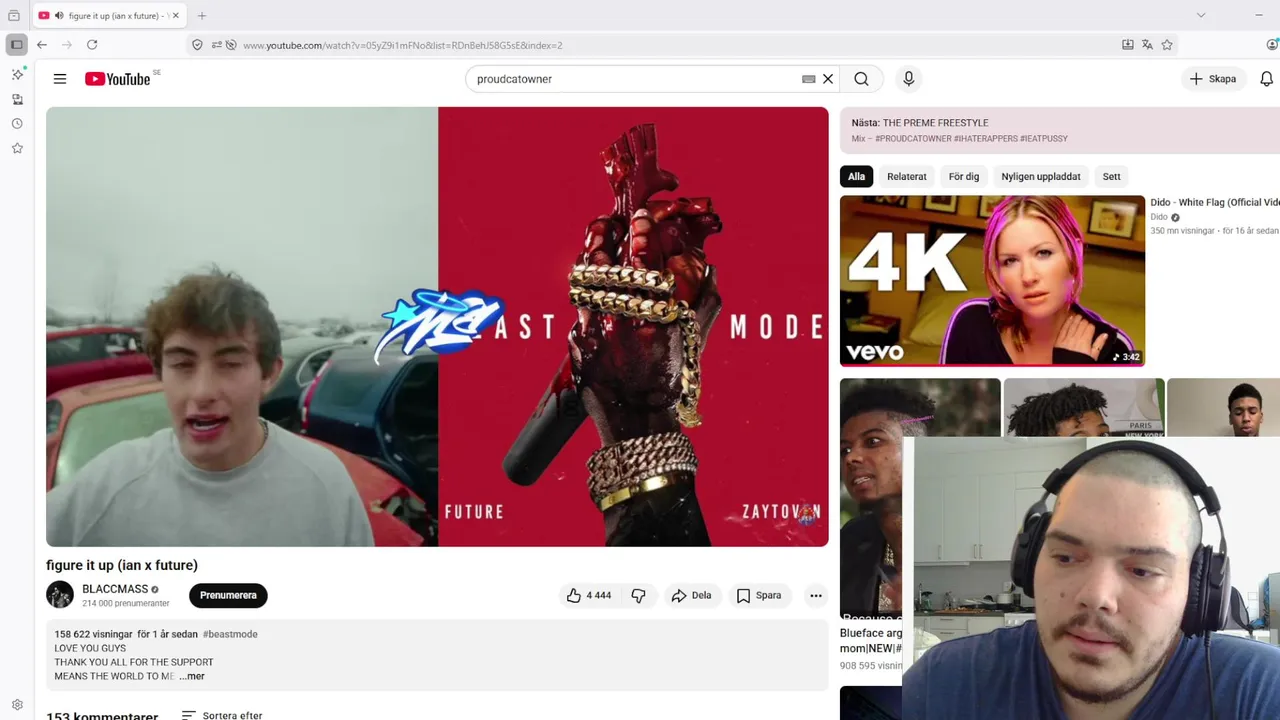Viewport: 1280px width, 720px height.
Task: Dislike the video with thumbs down
Action: pyautogui.click(x=638, y=595)
